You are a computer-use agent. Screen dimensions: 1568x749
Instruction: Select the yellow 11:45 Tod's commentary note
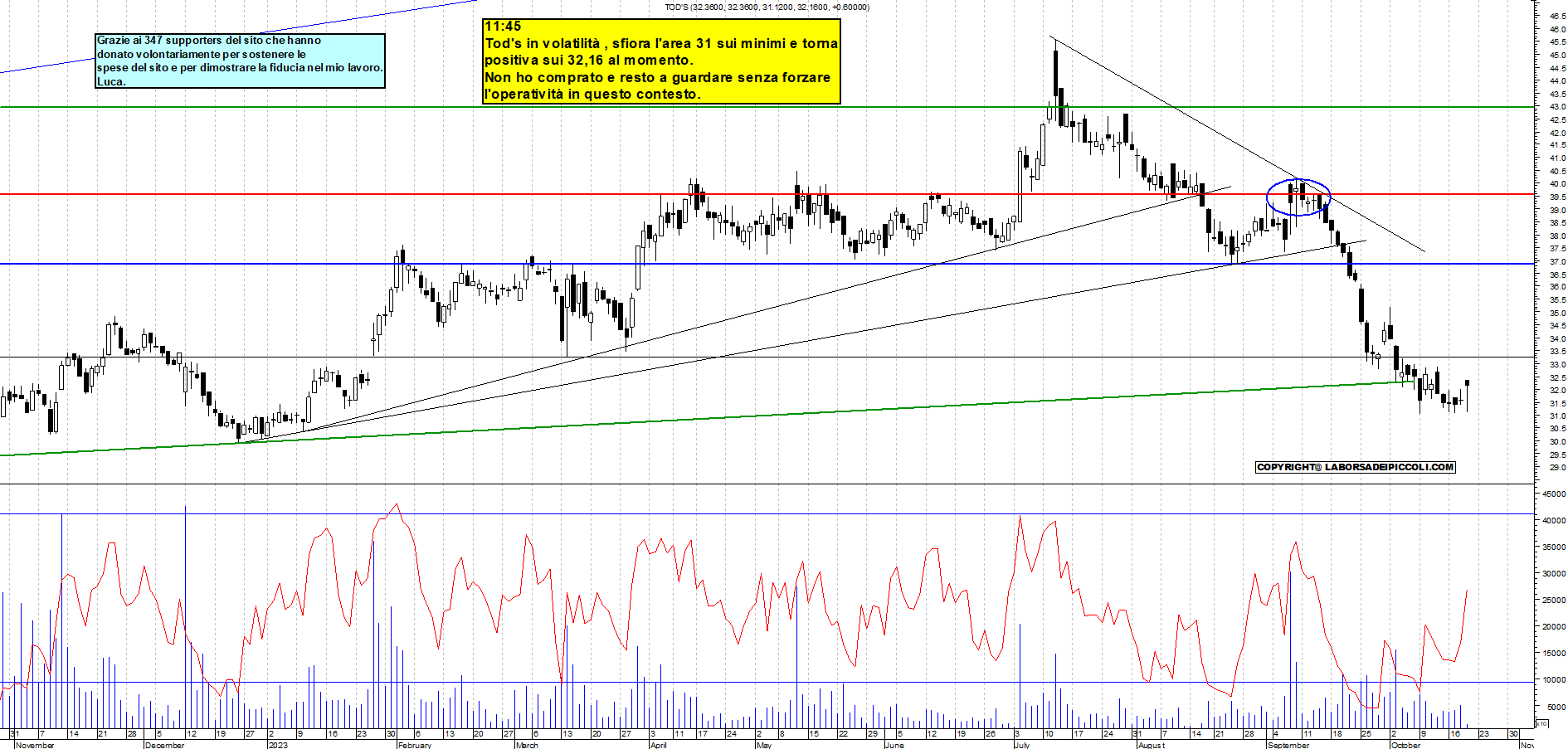point(661,61)
